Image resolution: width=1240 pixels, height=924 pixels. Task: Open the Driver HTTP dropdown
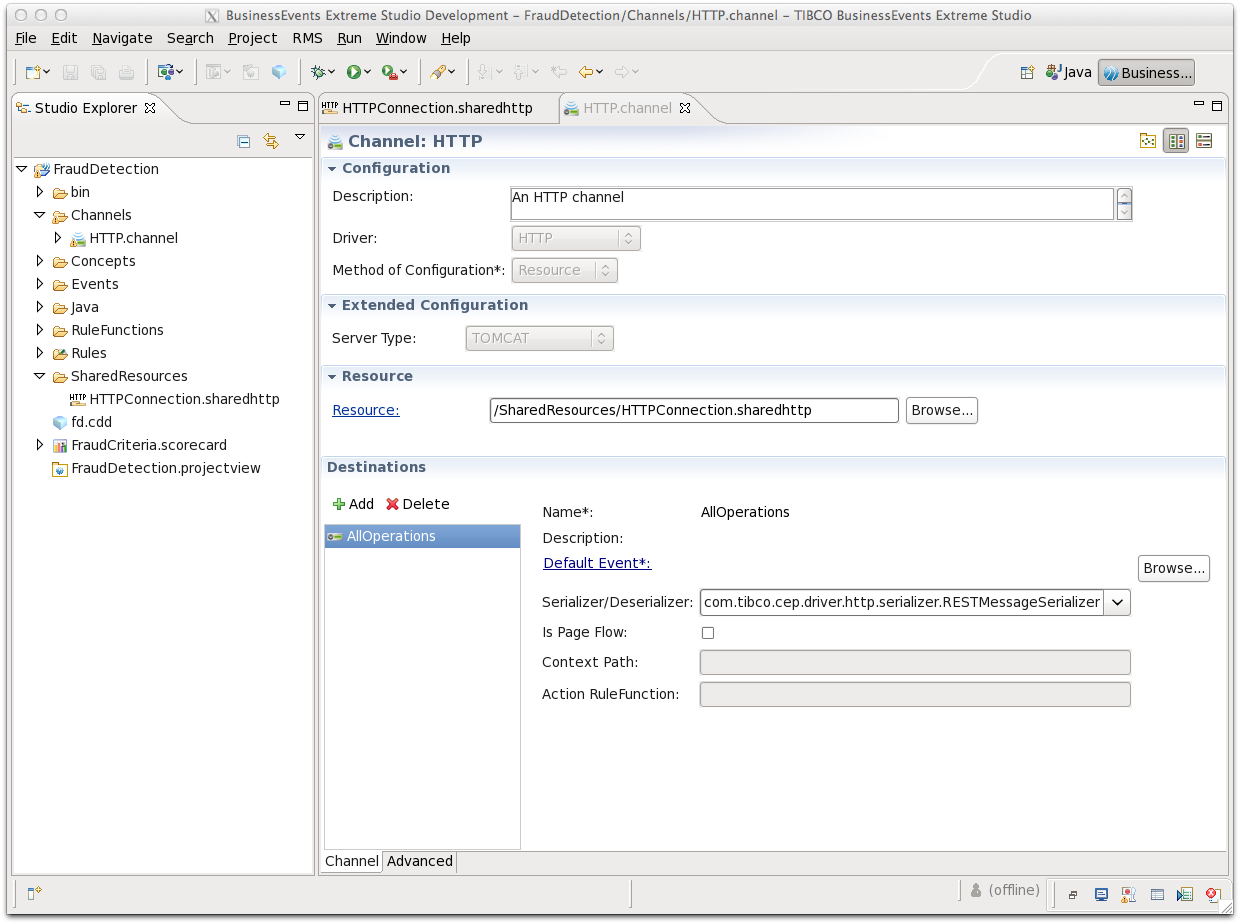(576, 238)
